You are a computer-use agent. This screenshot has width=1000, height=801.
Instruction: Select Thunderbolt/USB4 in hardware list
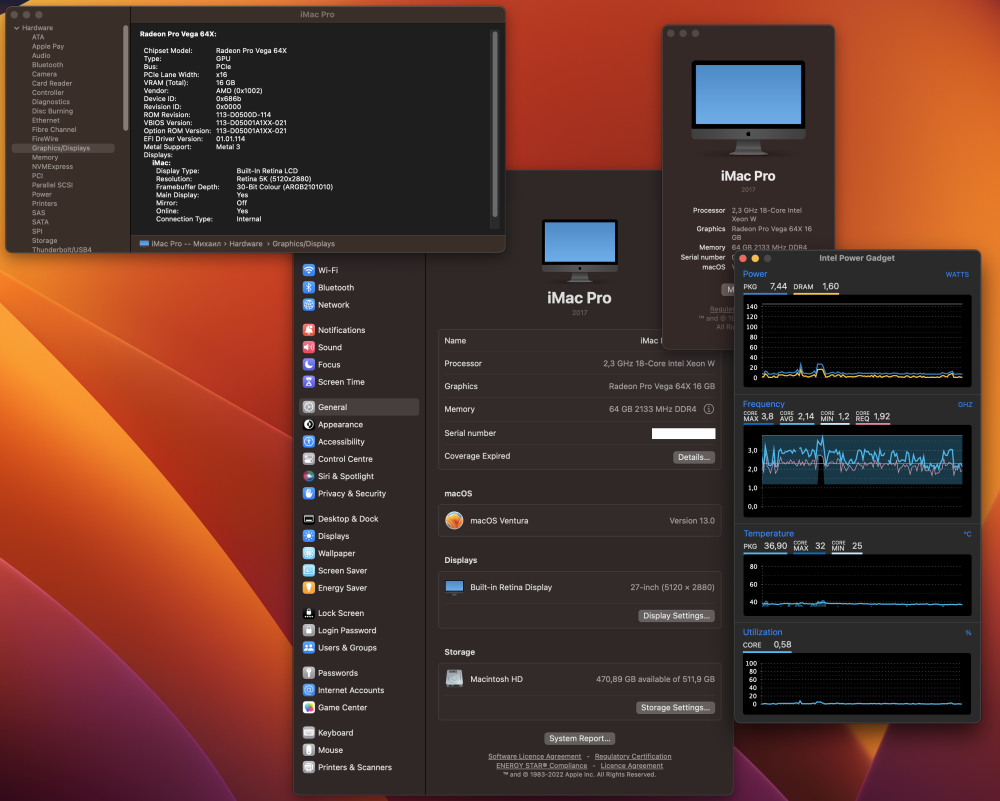[62, 249]
